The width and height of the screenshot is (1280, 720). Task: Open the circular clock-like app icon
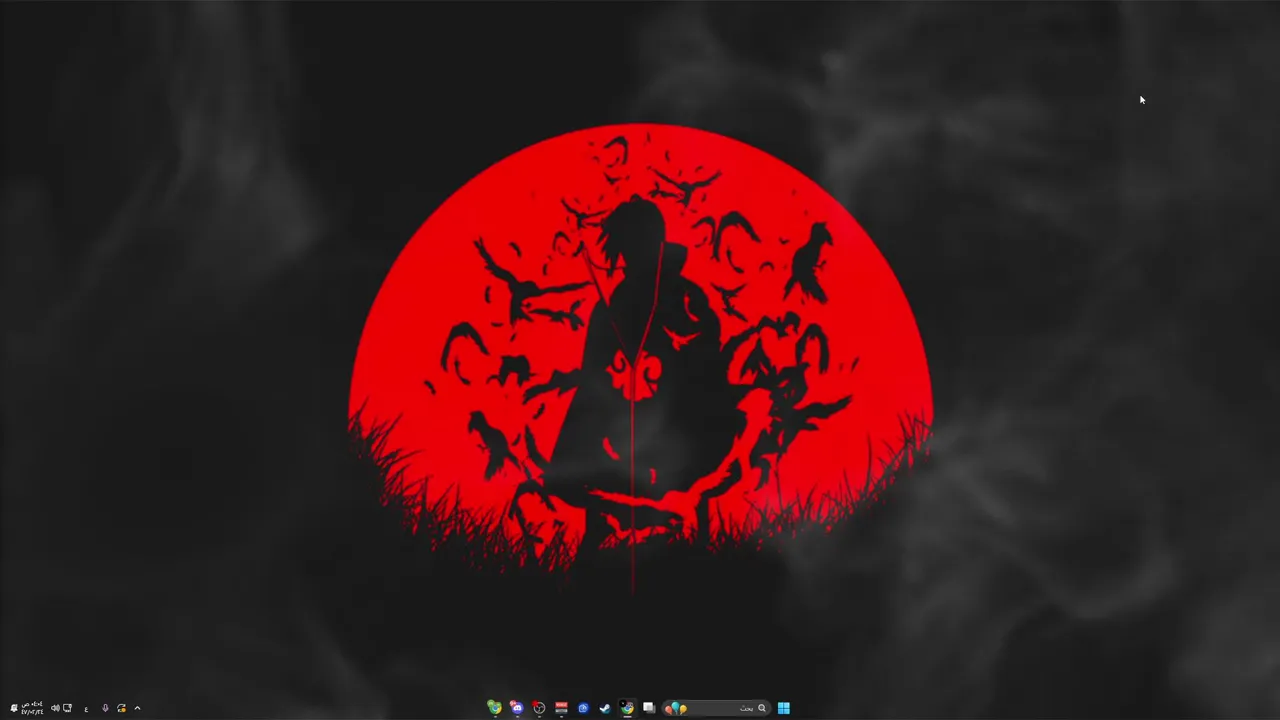(x=539, y=708)
